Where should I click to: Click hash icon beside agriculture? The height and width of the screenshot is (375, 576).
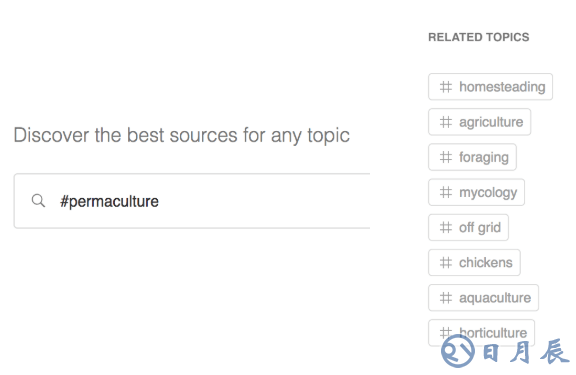tap(446, 122)
